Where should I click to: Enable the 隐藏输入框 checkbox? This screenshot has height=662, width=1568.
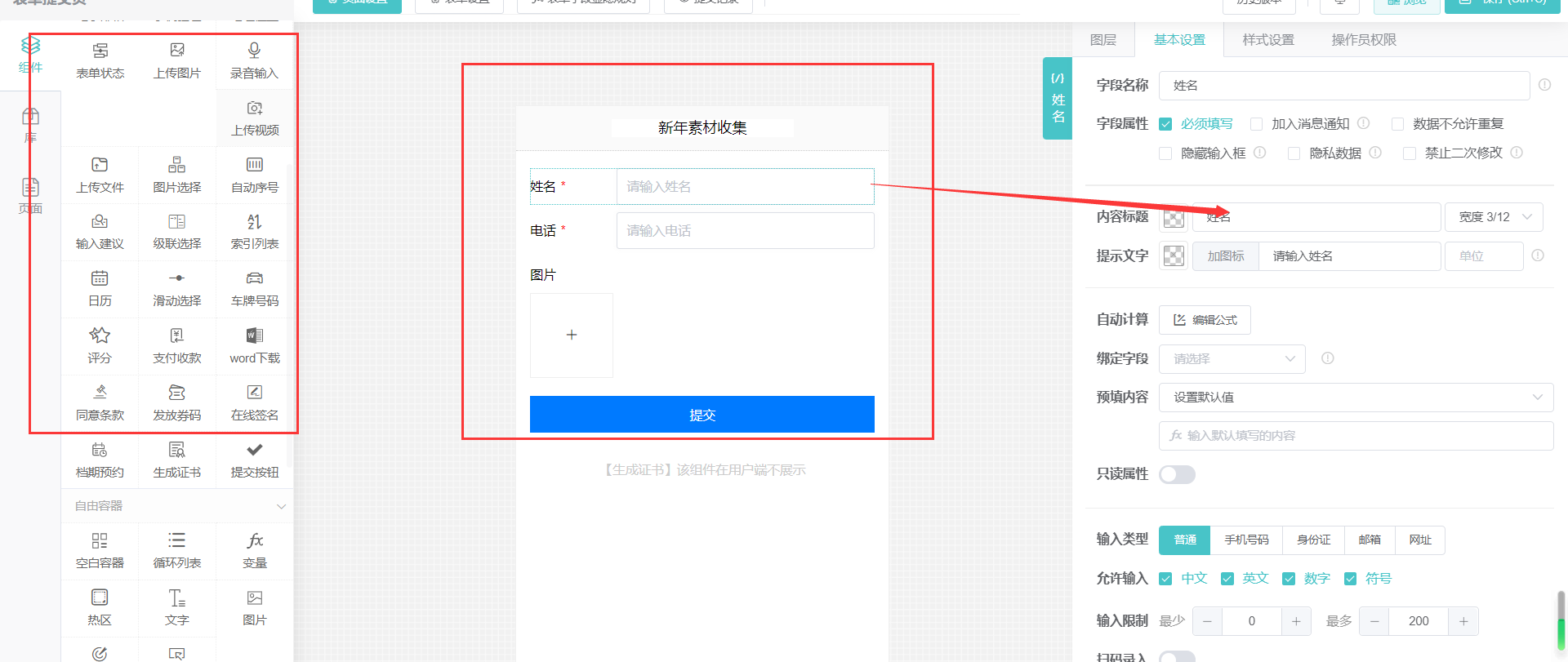coord(1165,153)
